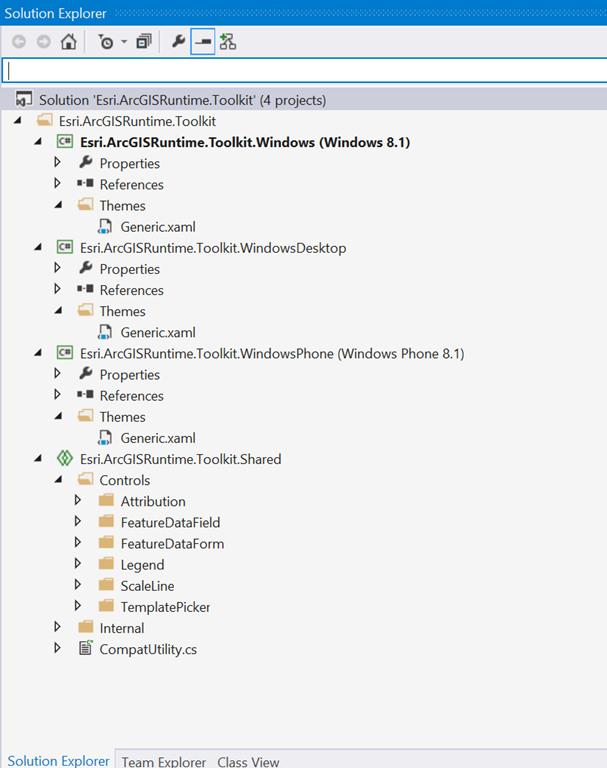Collapse Themes folder under the WindowsDesktop project
This screenshot has width=607, height=768.
click(x=59, y=311)
